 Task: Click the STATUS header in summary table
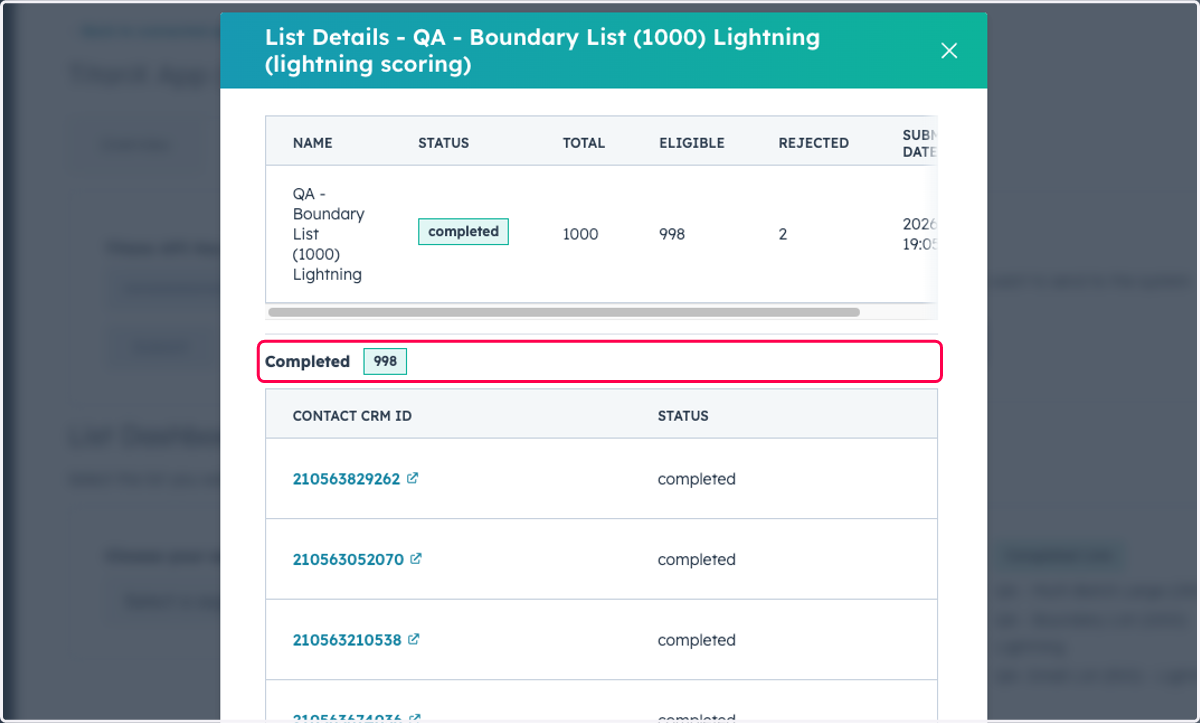[443, 143]
